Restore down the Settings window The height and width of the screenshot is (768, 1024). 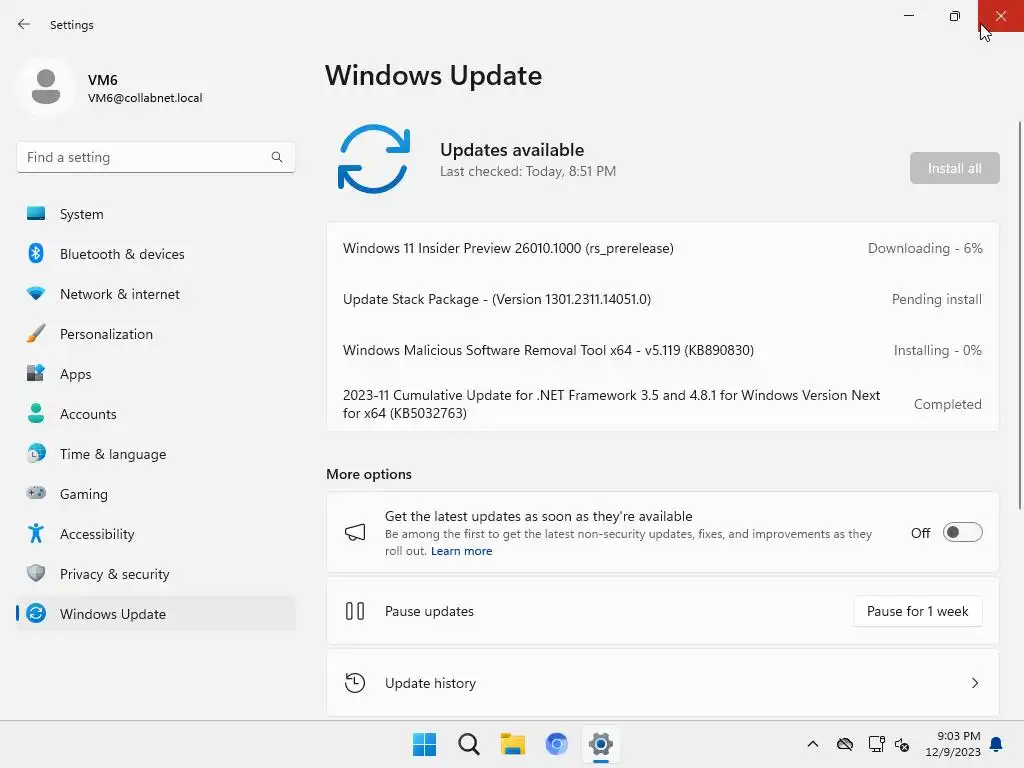coord(954,16)
